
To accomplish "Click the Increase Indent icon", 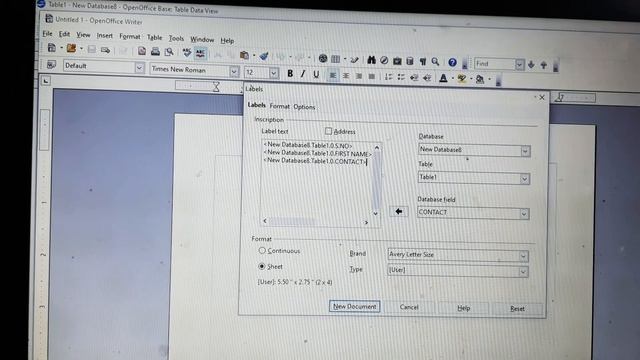I will tap(427, 78).
